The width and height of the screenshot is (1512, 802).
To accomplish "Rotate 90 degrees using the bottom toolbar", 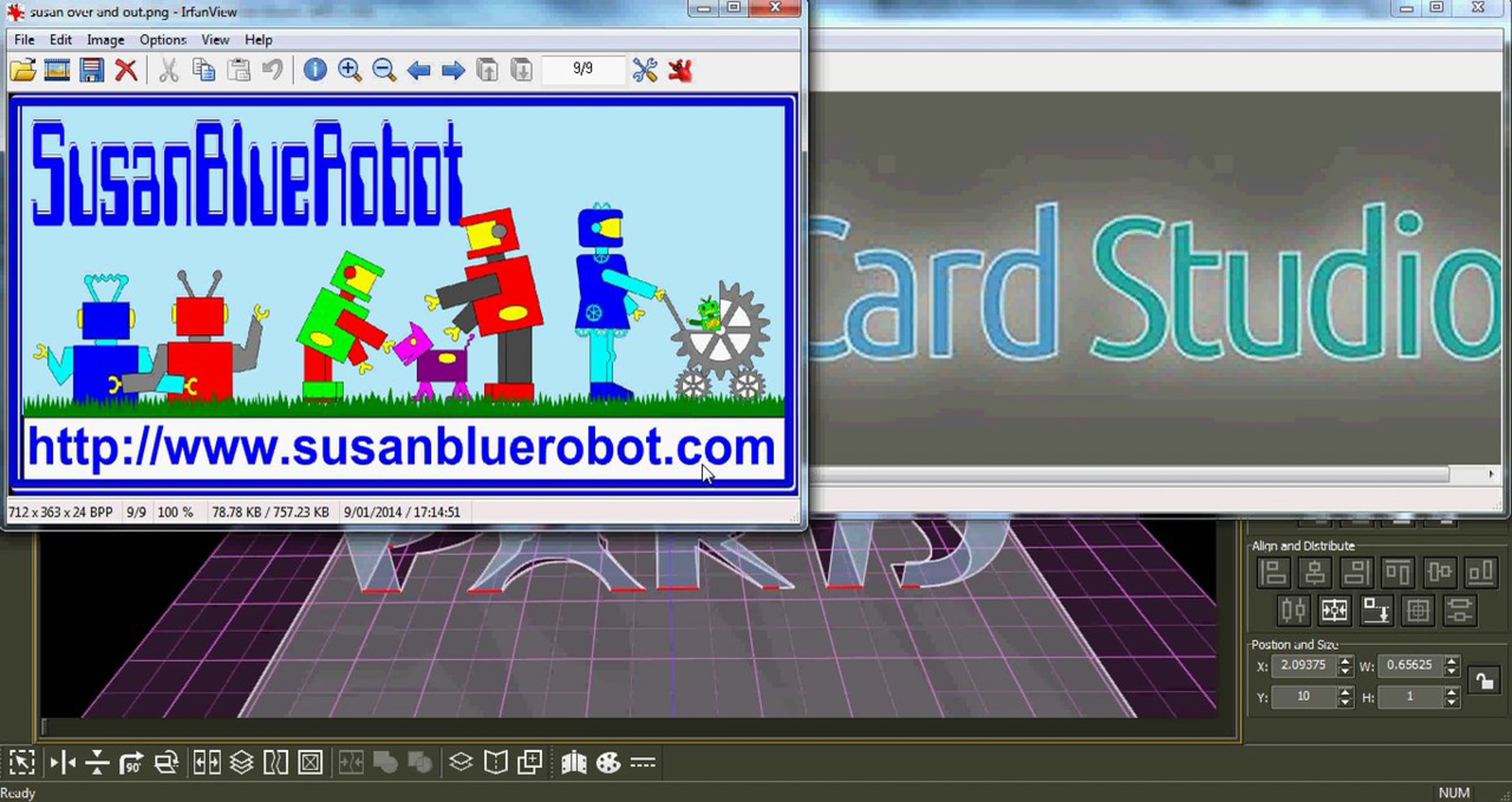I will [131, 763].
